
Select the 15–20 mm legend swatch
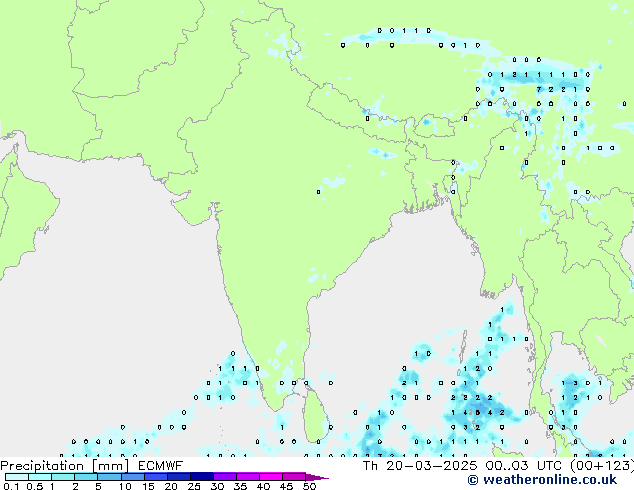click(155, 477)
